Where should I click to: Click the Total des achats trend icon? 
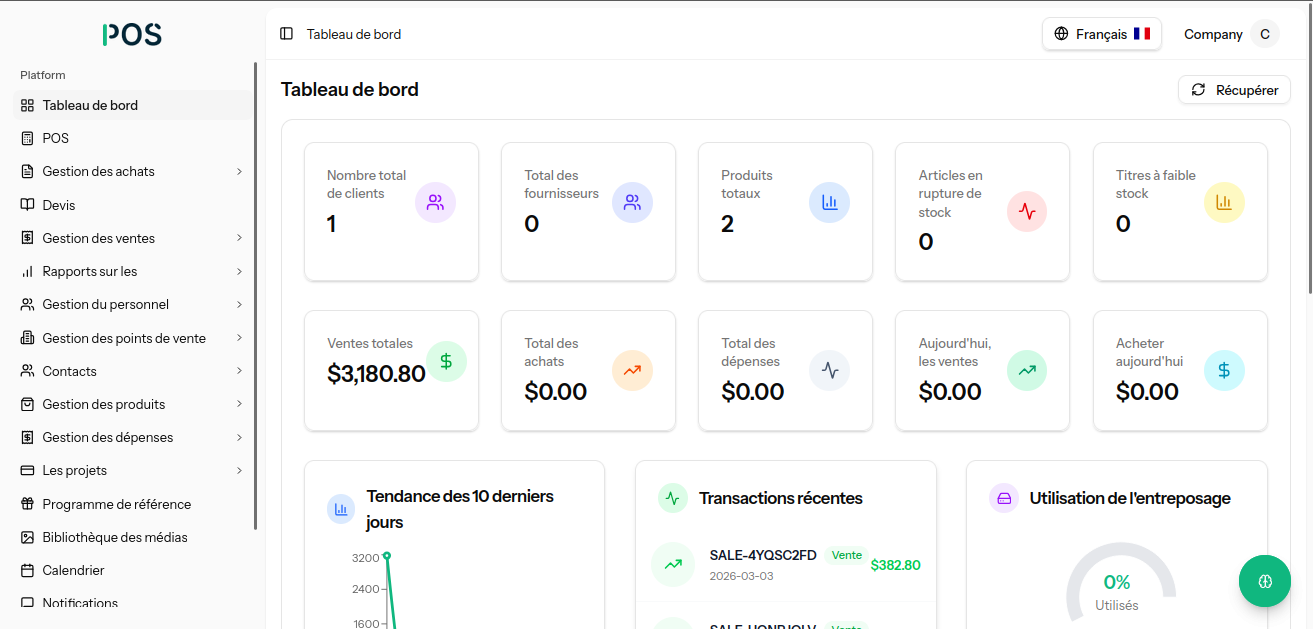pyautogui.click(x=632, y=371)
